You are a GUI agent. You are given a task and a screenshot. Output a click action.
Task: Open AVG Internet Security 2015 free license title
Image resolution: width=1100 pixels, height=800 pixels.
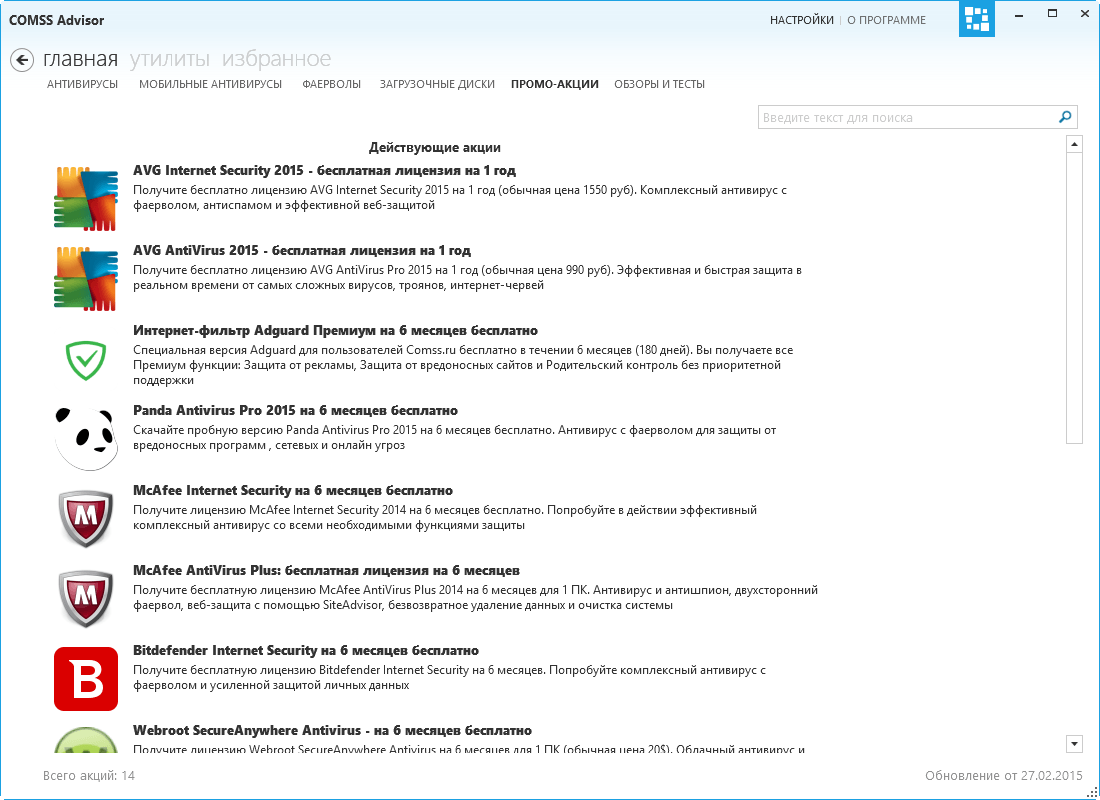[324, 171]
